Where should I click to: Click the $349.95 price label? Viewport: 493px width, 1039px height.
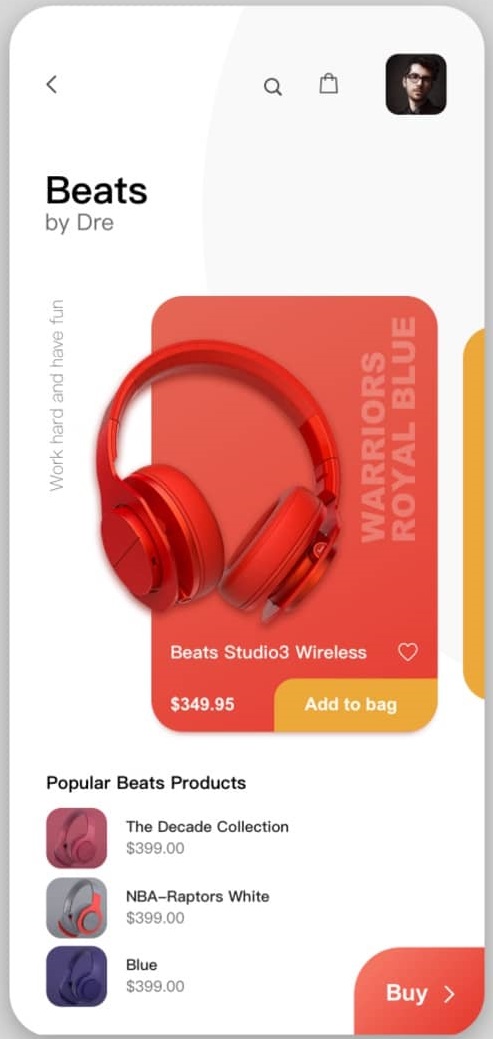tap(202, 704)
